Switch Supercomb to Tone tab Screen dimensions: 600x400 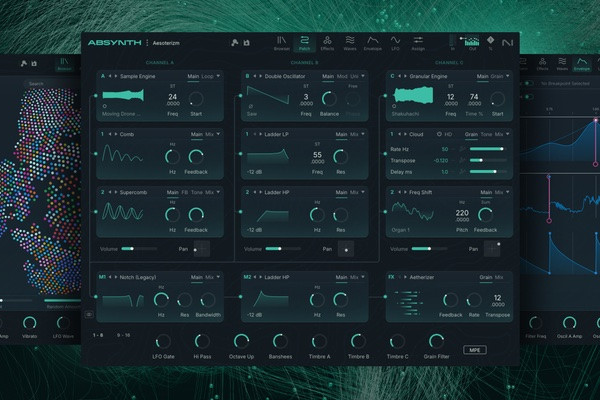[x=197, y=193]
